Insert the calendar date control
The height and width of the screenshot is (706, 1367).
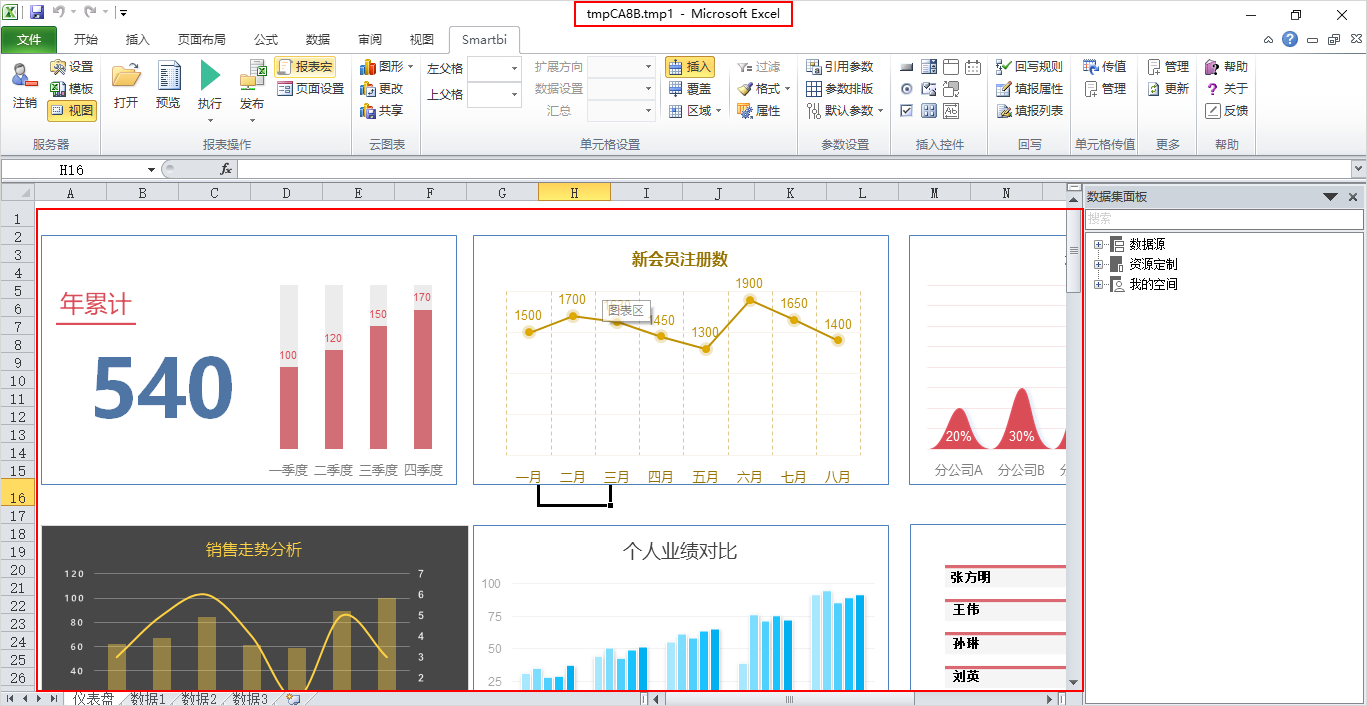tap(973, 66)
